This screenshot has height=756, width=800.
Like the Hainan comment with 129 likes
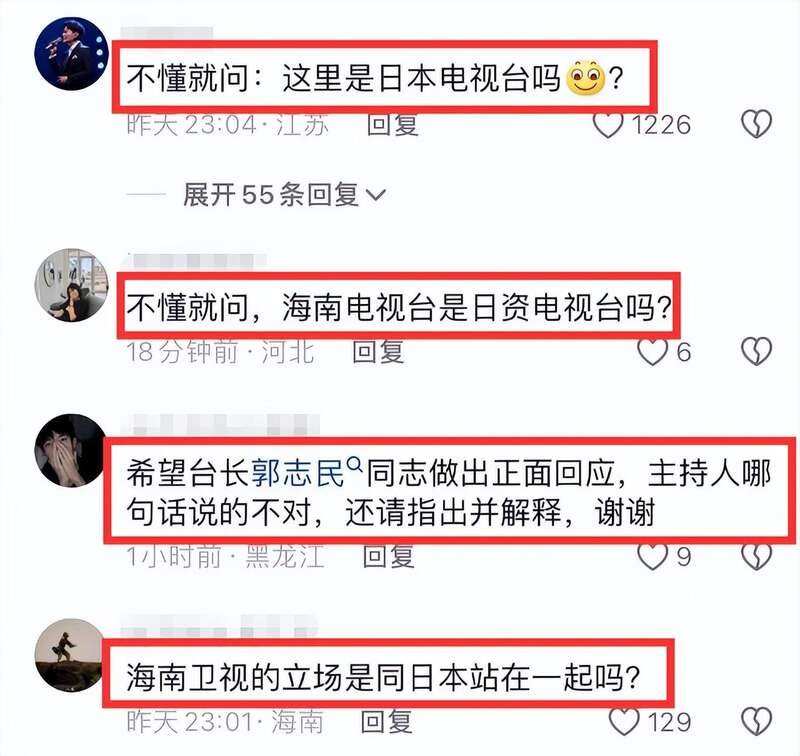624,721
